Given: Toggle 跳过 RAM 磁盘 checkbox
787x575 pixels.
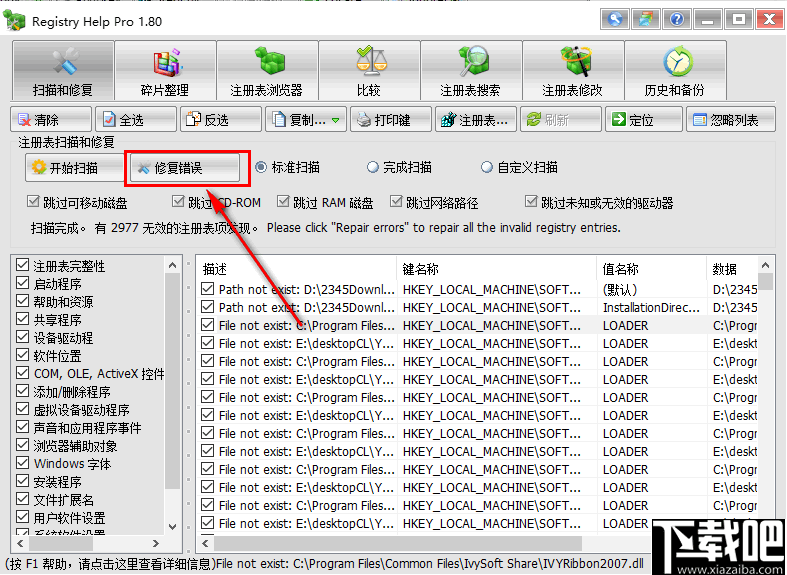Looking at the screenshot, I should pyautogui.click(x=284, y=202).
